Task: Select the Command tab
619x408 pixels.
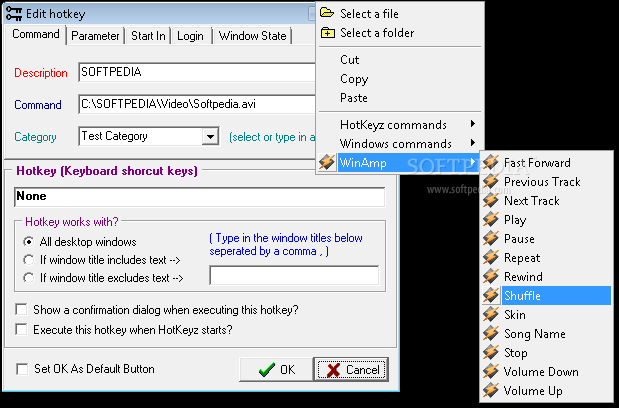Action: (x=36, y=34)
